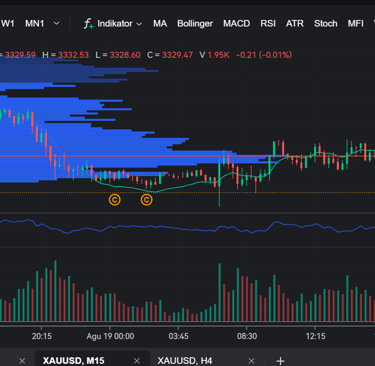The image size is (375, 366).
Task: Add the RSI indicator
Action: [x=268, y=24]
